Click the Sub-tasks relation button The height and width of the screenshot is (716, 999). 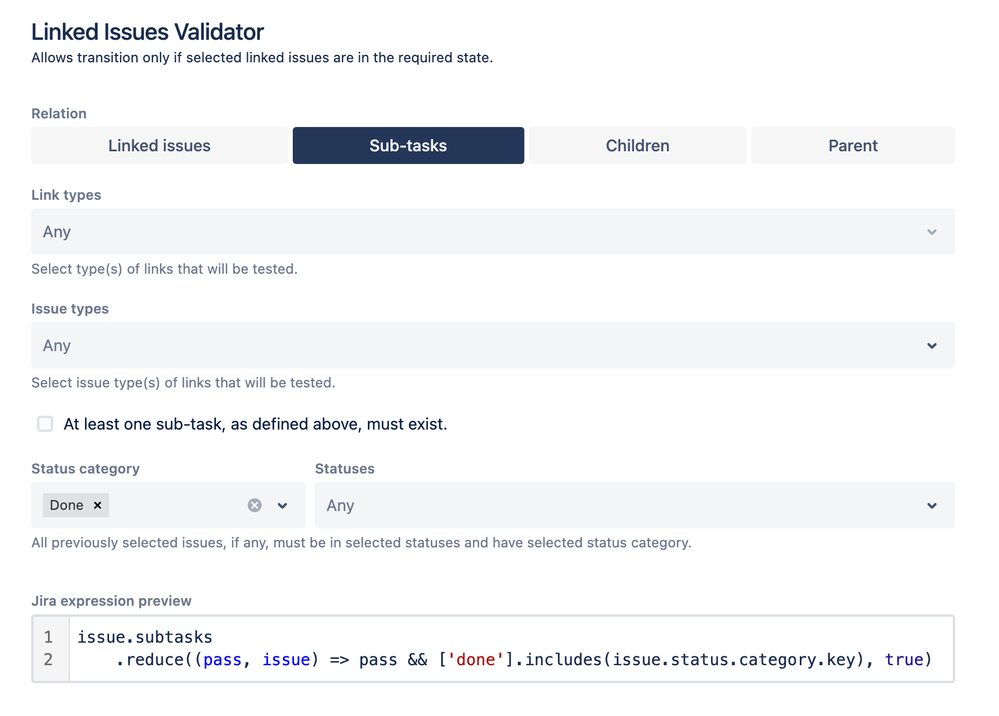pyautogui.click(x=408, y=145)
